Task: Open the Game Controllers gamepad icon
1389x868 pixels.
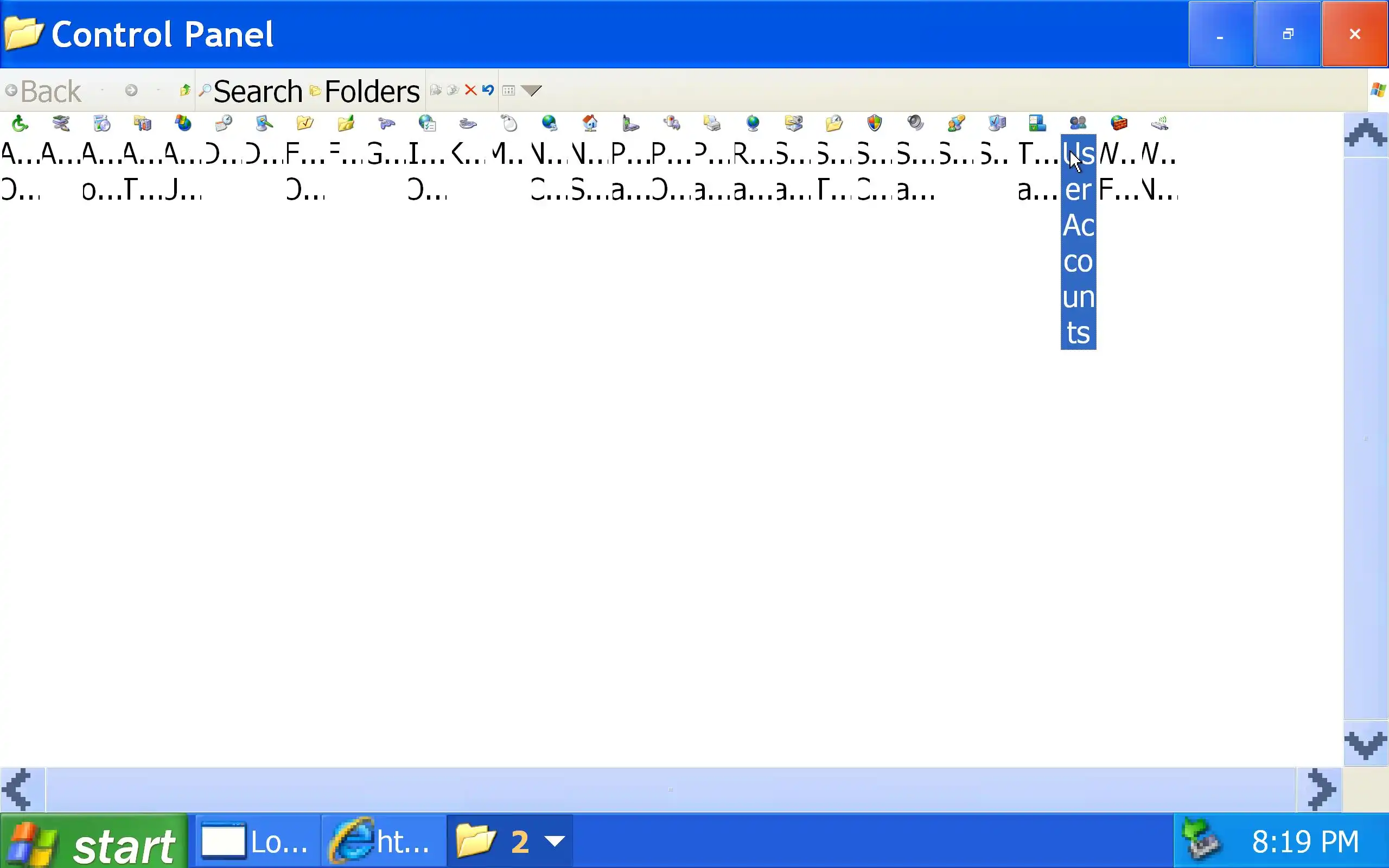Action: [386, 124]
